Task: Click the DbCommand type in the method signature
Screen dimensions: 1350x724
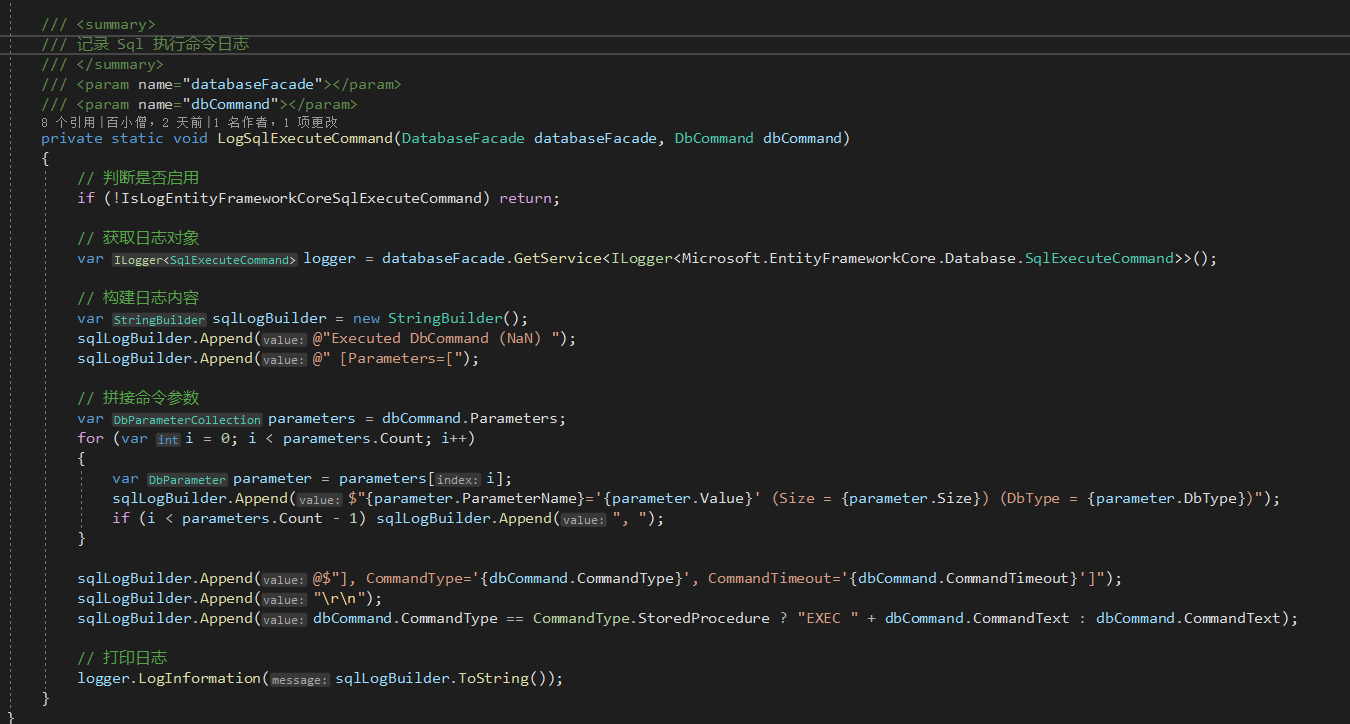Action: pyautogui.click(x=714, y=138)
